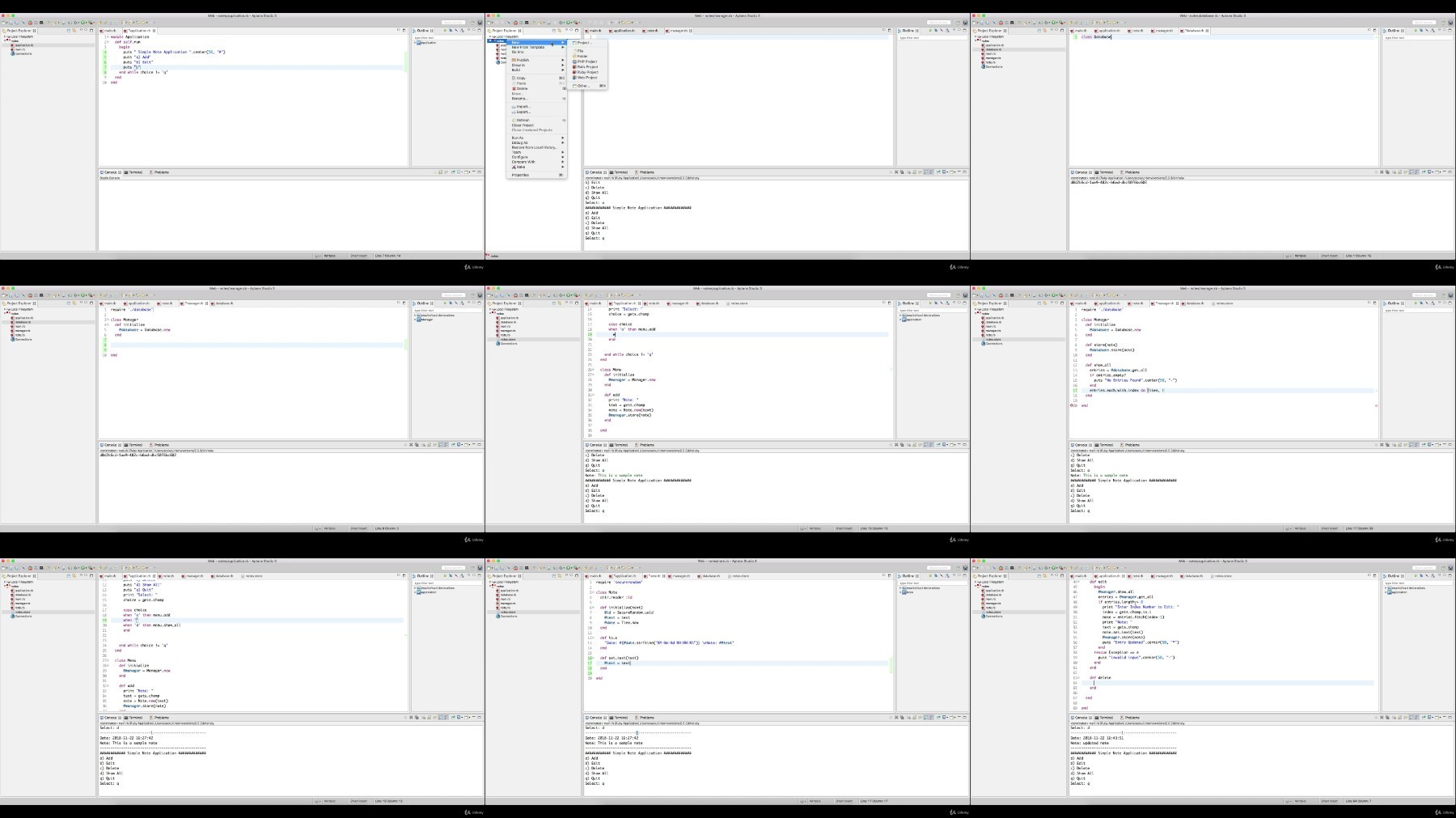1456x818 pixels.
Task: Open Project Explorer view menu arrow in bottom-left frame
Action: 81,576
